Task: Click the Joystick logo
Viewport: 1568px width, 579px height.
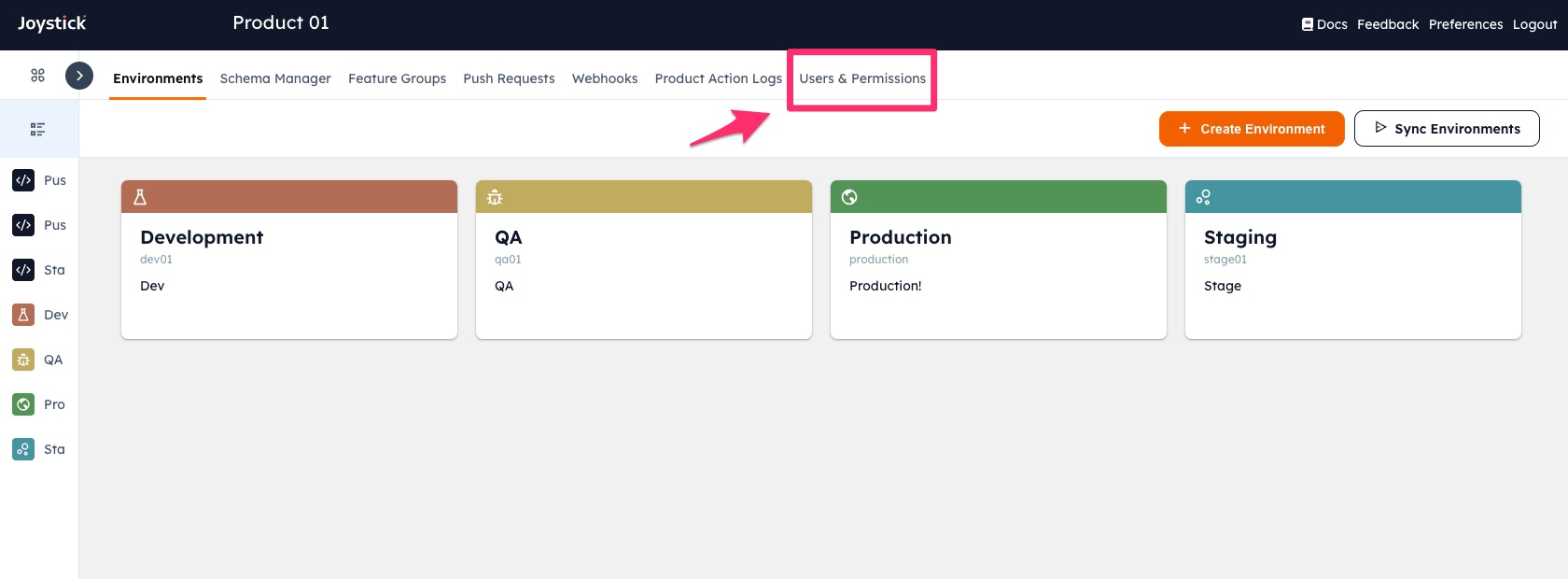Action: coord(51,23)
